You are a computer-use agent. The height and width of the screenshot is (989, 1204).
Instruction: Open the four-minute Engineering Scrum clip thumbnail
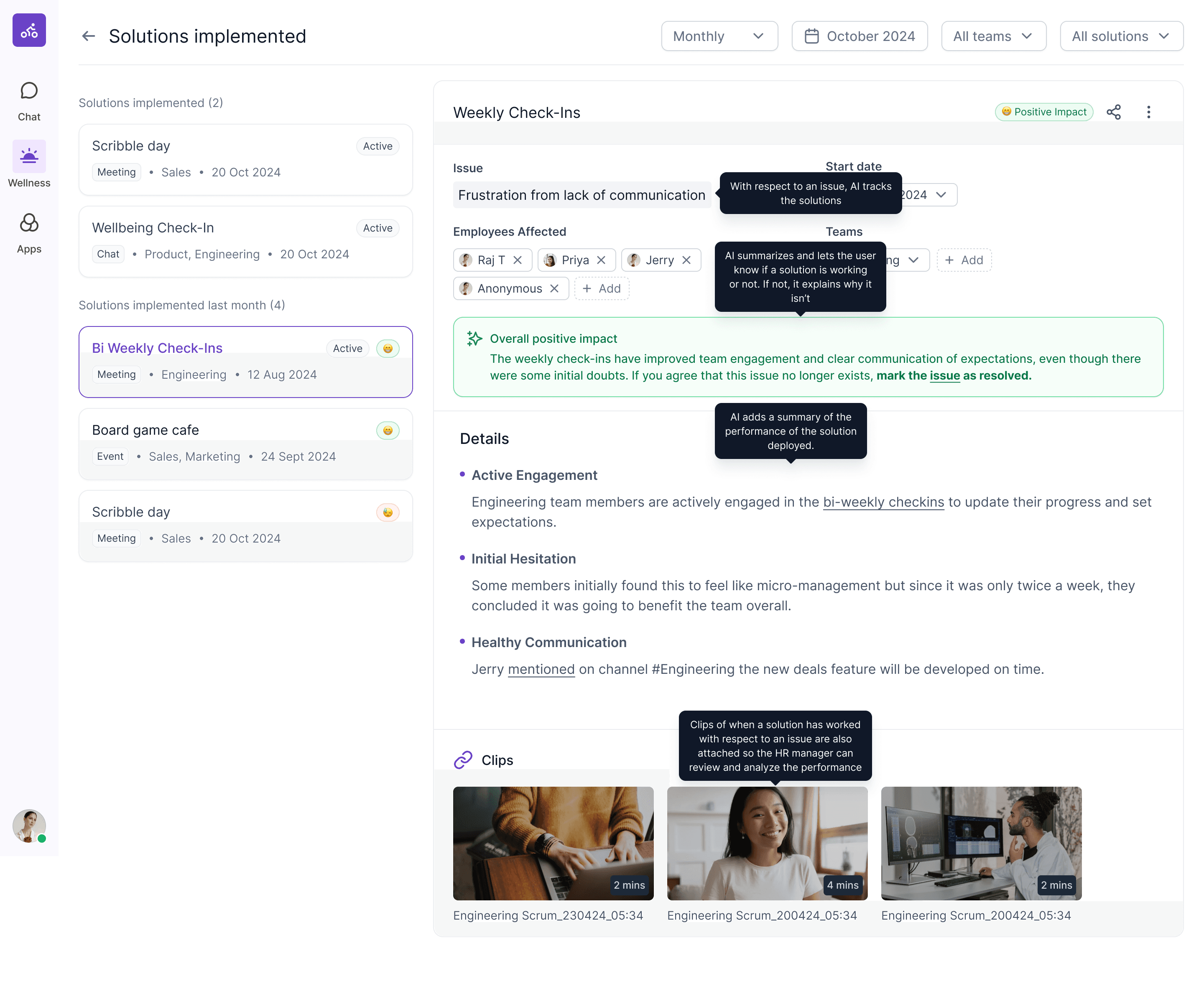click(x=767, y=843)
